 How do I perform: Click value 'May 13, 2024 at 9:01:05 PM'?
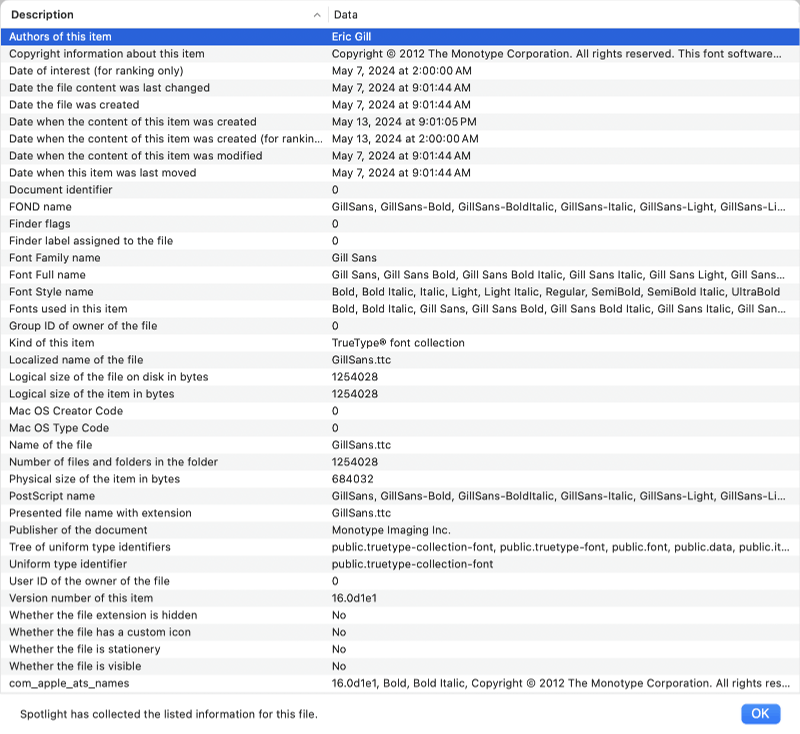tap(404, 122)
